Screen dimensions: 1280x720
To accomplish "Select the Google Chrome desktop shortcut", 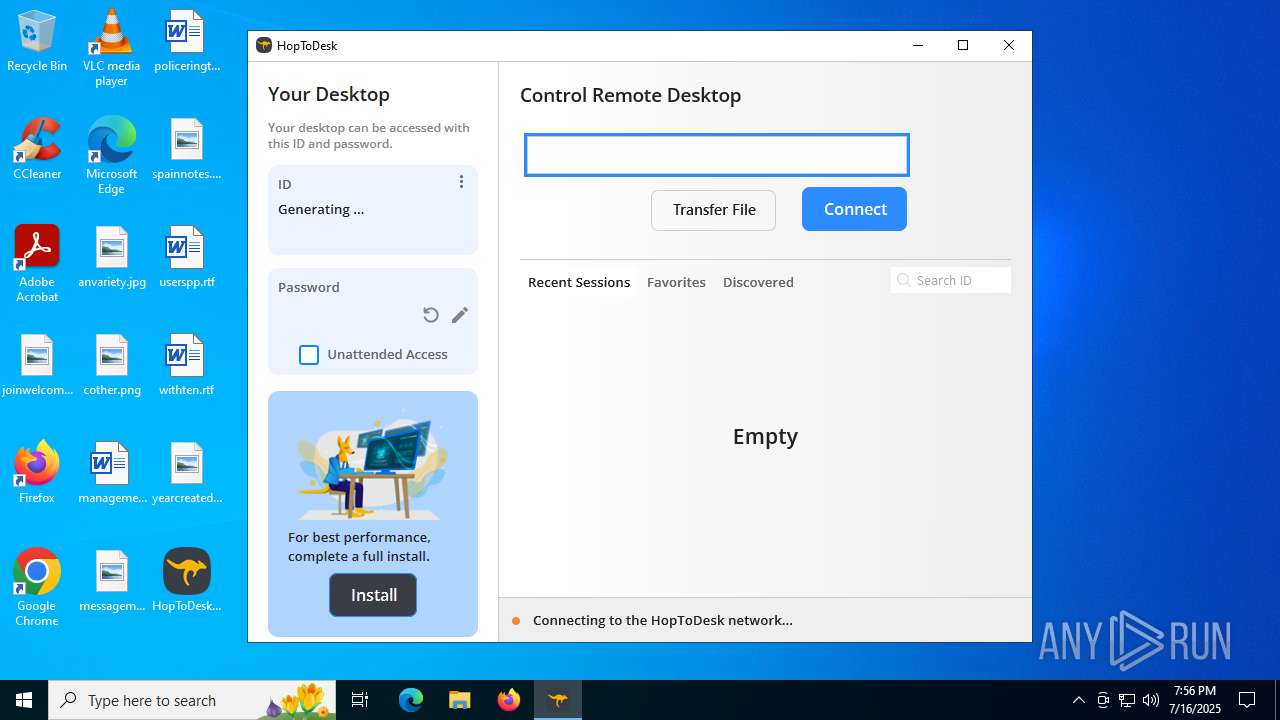I will click(x=37, y=588).
